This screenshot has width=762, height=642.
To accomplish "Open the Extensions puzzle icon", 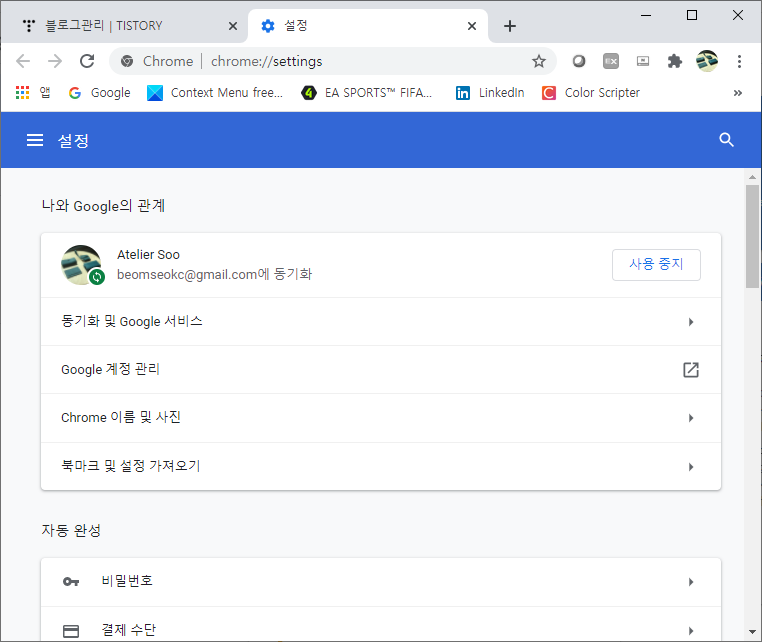I will [x=675, y=61].
